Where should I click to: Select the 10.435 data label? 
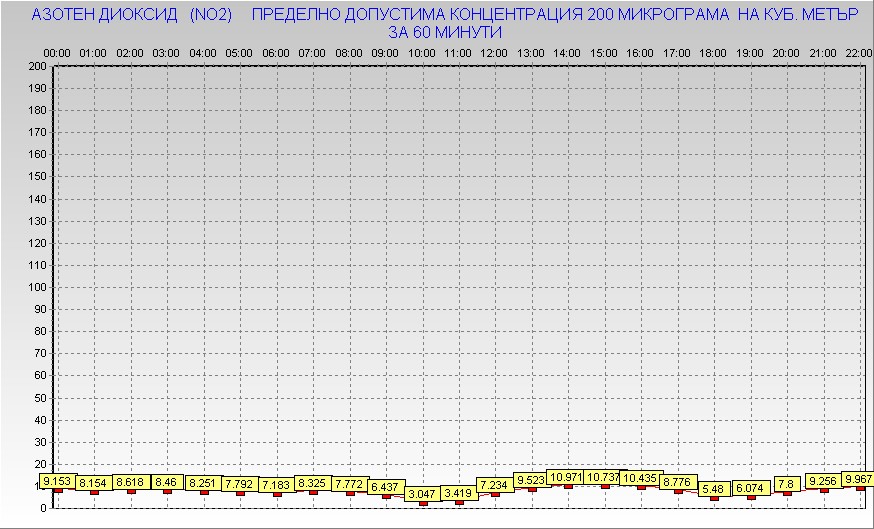click(x=640, y=478)
